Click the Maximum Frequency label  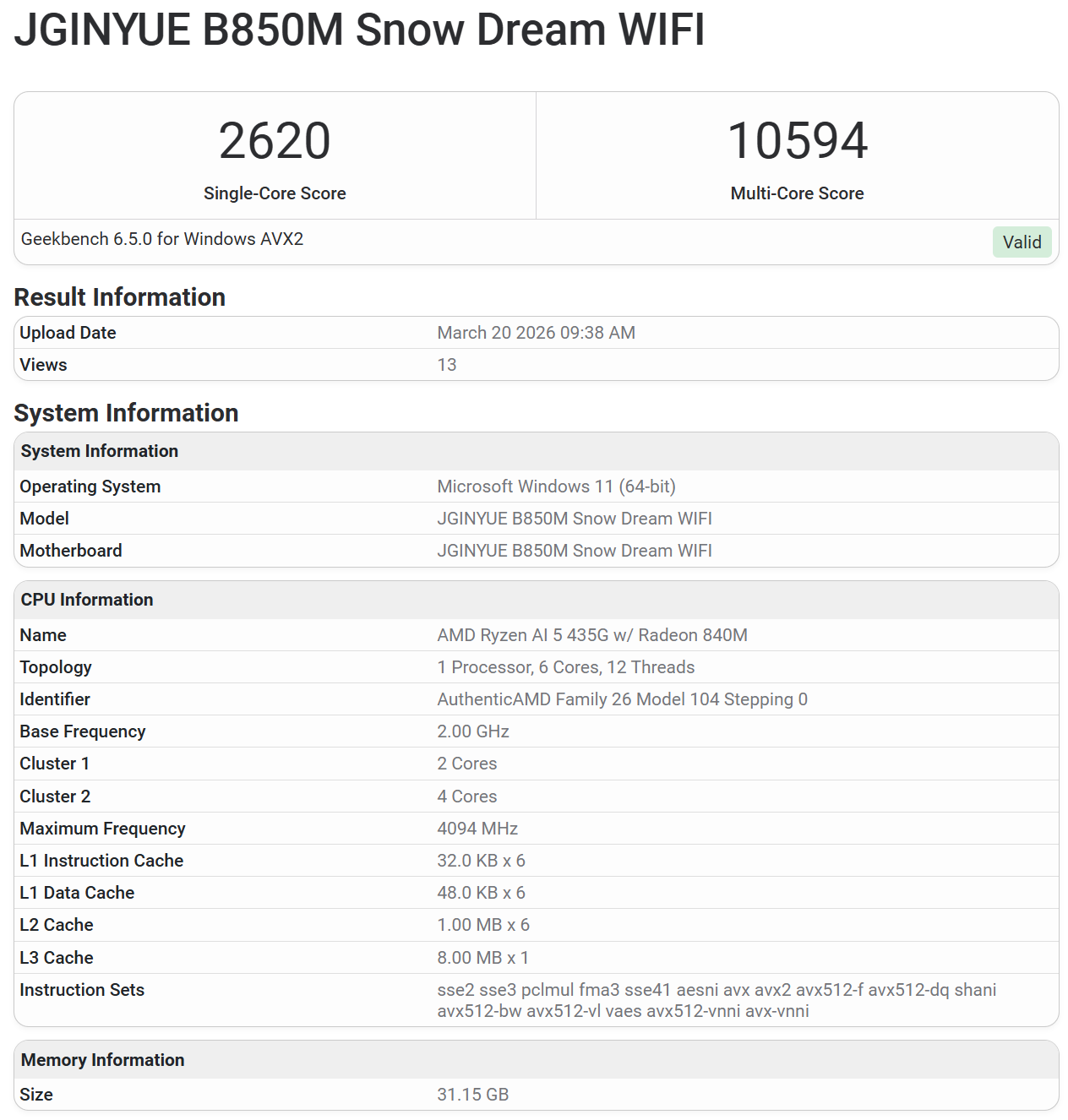click(x=102, y=829)
